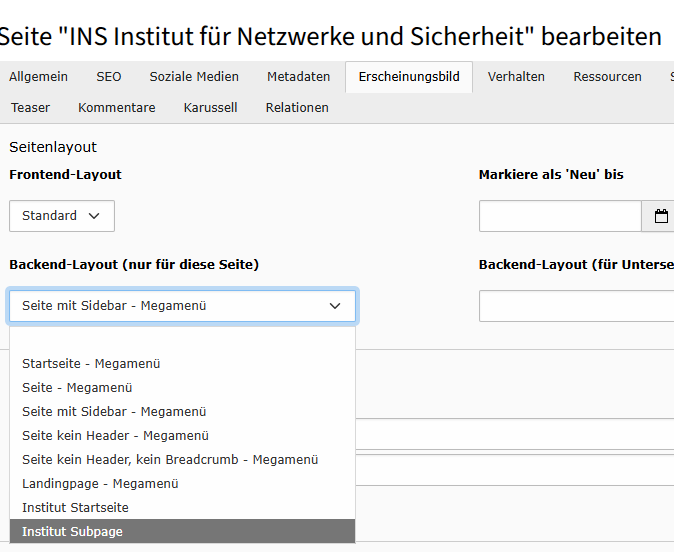Switch to the Ressourcen tab
Screen dimensions: 674x552
[607, 77]
